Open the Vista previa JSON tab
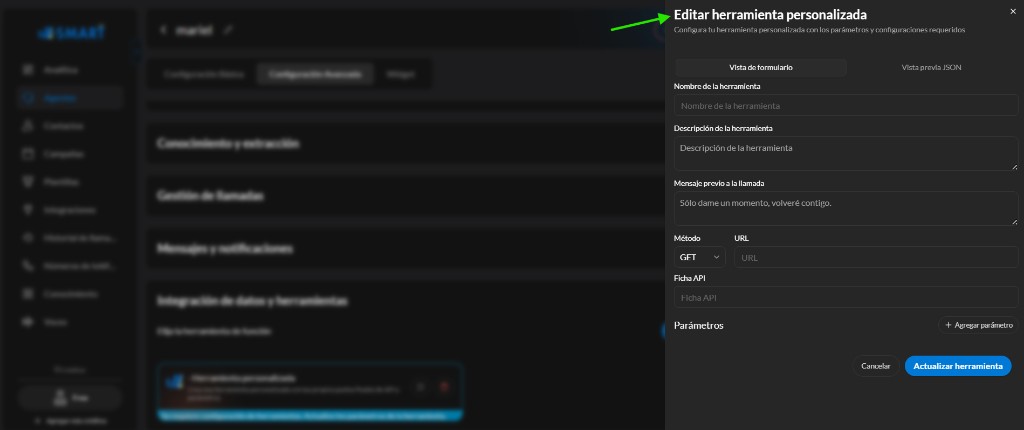The width and height of the screenshot is (1024, 430). tap(931, 67)
